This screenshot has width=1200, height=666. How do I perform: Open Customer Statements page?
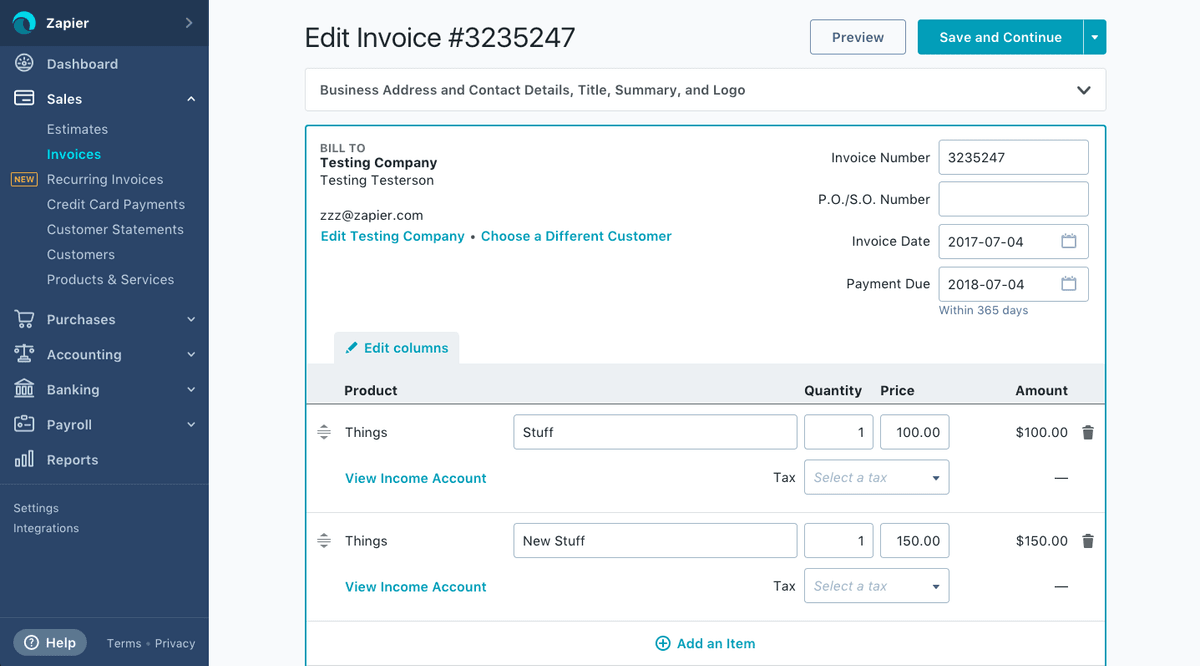(x=115, y=229)
